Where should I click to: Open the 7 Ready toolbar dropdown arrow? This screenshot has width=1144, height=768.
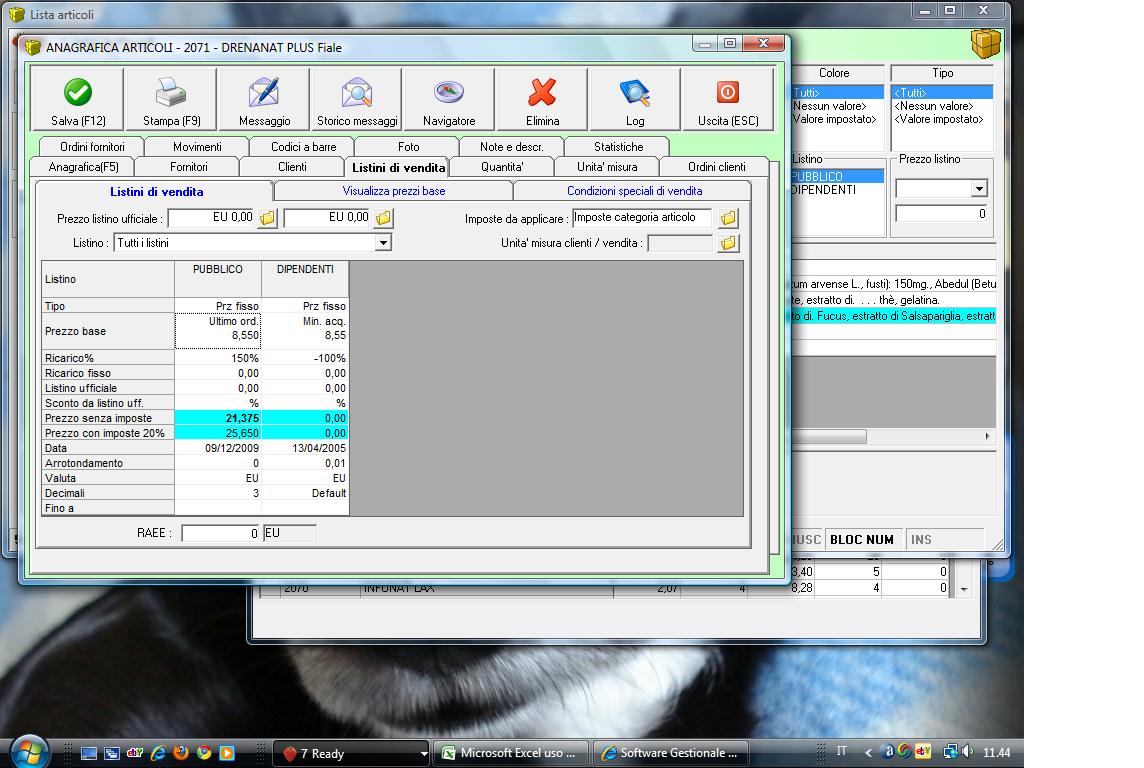pos(423,753)
